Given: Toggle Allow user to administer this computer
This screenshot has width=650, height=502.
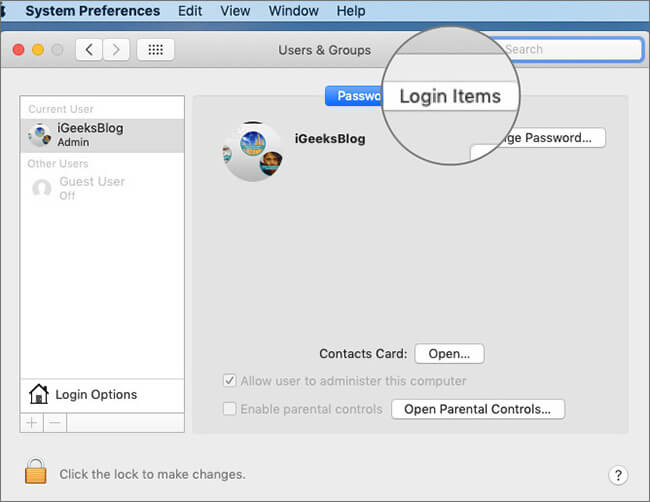Looking at the screenshot, I should coord(230,381).
